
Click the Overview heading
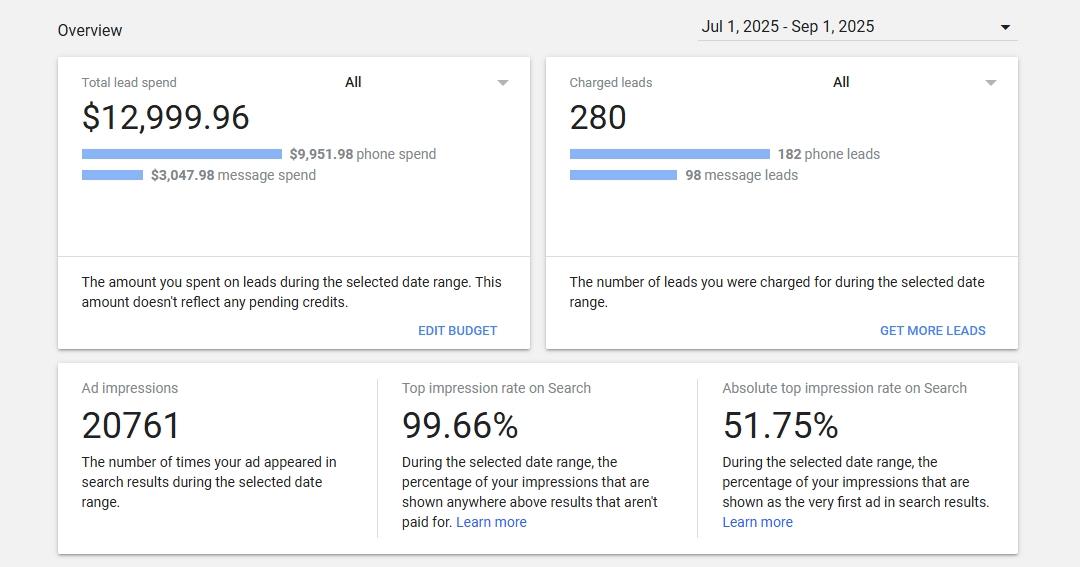click(90, 30)
